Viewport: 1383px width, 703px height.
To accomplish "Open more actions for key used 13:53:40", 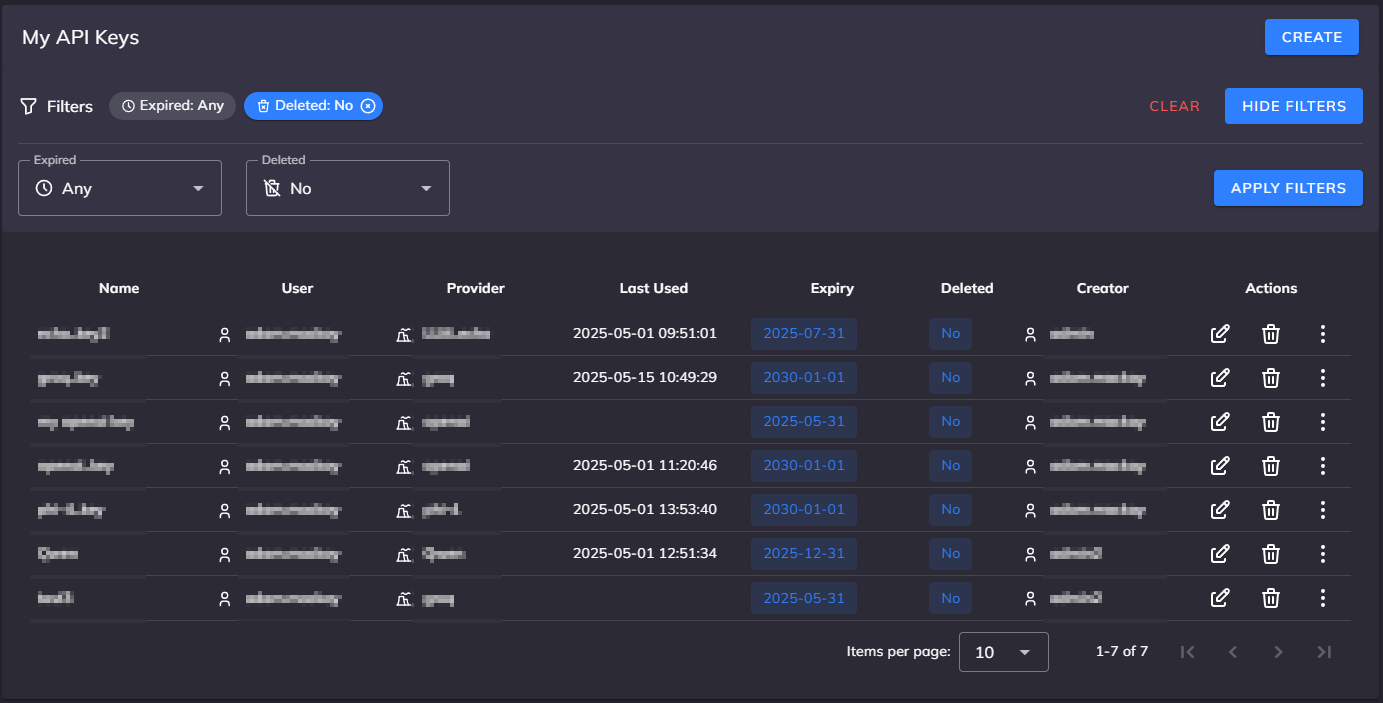I will [1323, 510].
